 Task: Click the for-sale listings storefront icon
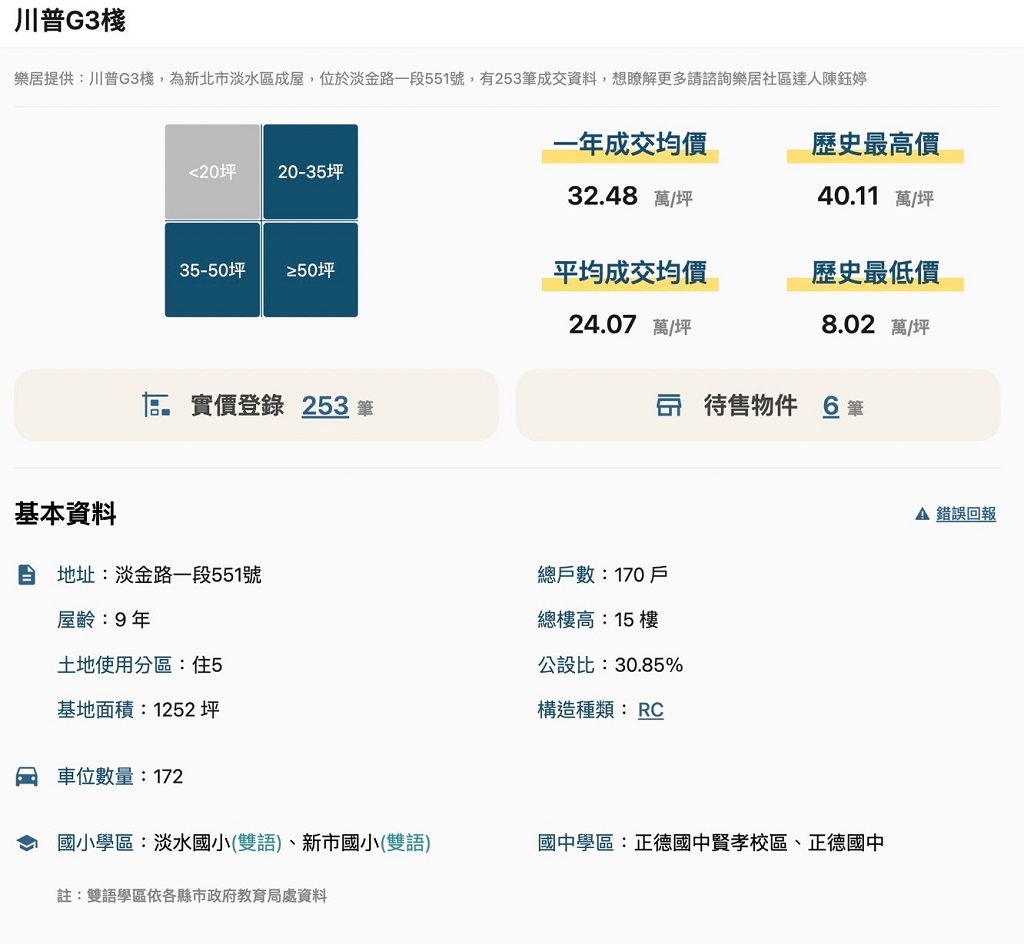coord(669,405)
